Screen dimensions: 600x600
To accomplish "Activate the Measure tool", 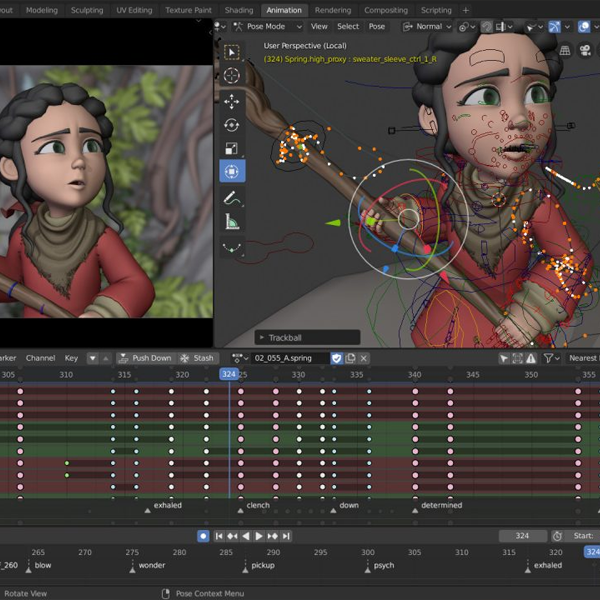I will [x=232, y=222].
